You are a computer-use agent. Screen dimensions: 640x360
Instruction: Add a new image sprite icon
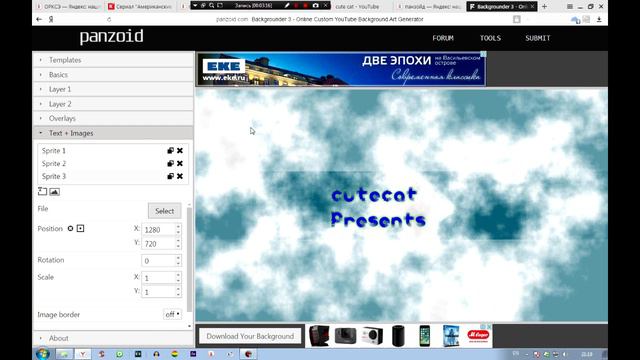(54, 191)
